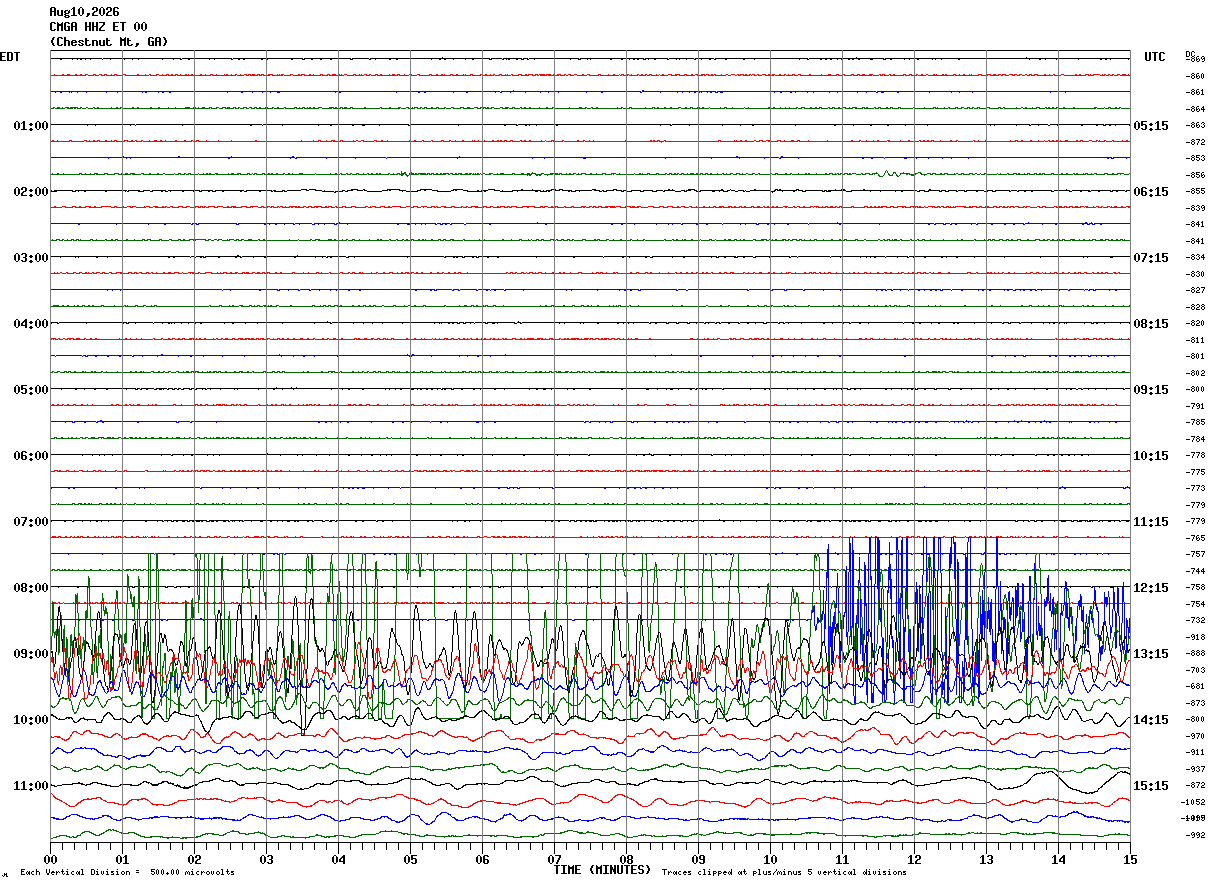The width and height of the screenshot is (1210, 886).
Task: Click the 09:00 EDT time label
Action: [31, 654]
